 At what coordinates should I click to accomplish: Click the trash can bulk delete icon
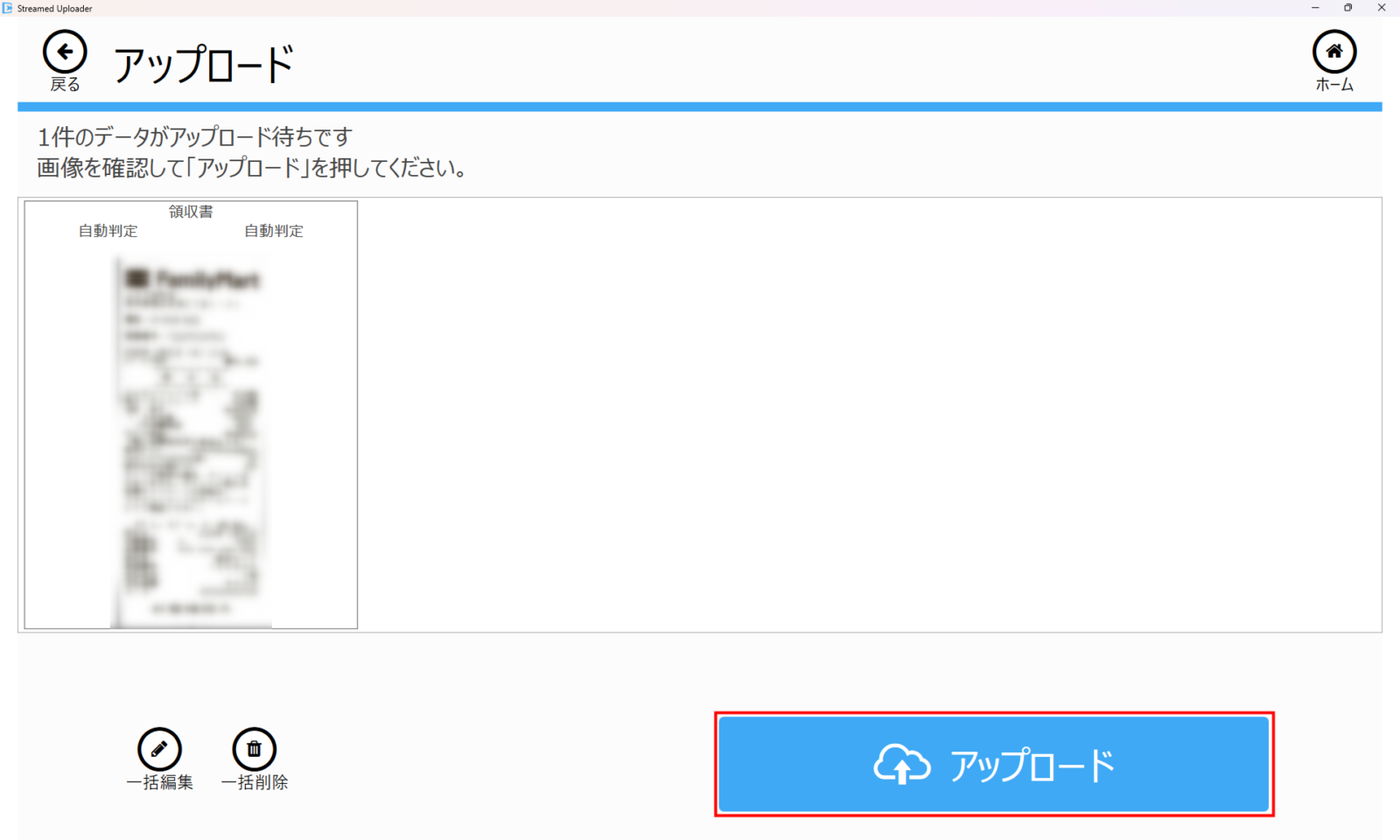254,749
